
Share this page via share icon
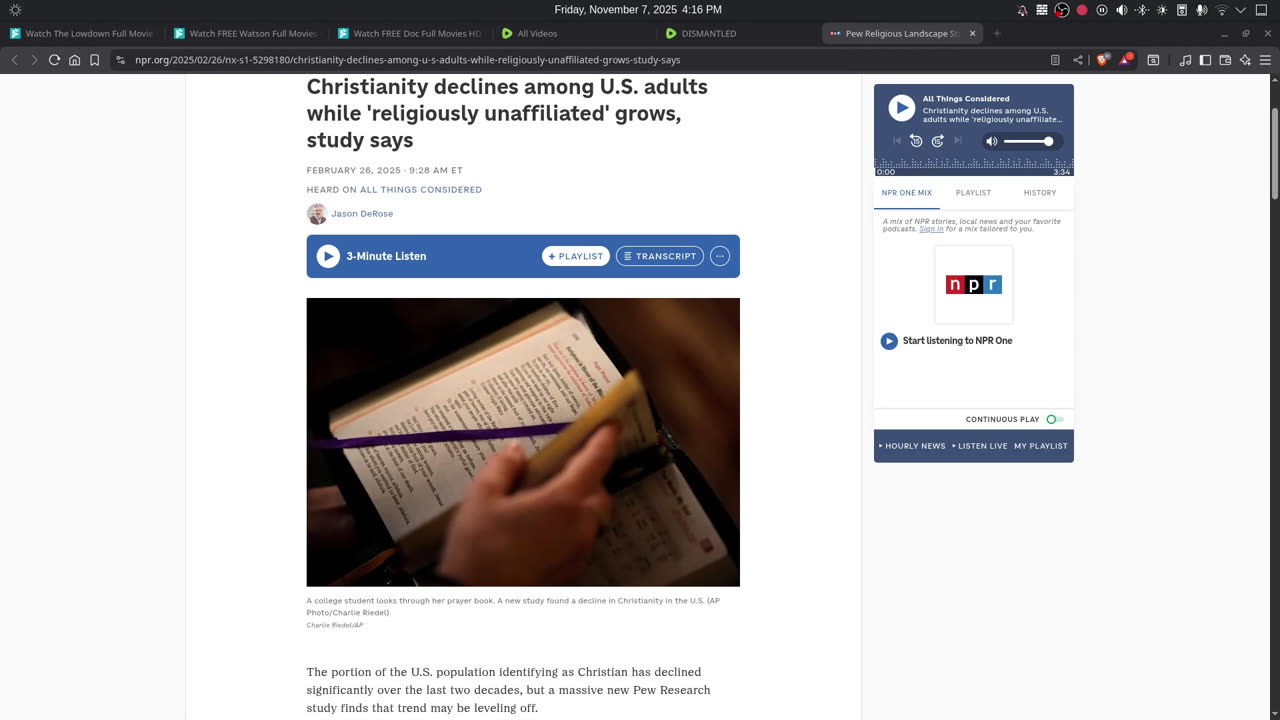click(1077, 60)
